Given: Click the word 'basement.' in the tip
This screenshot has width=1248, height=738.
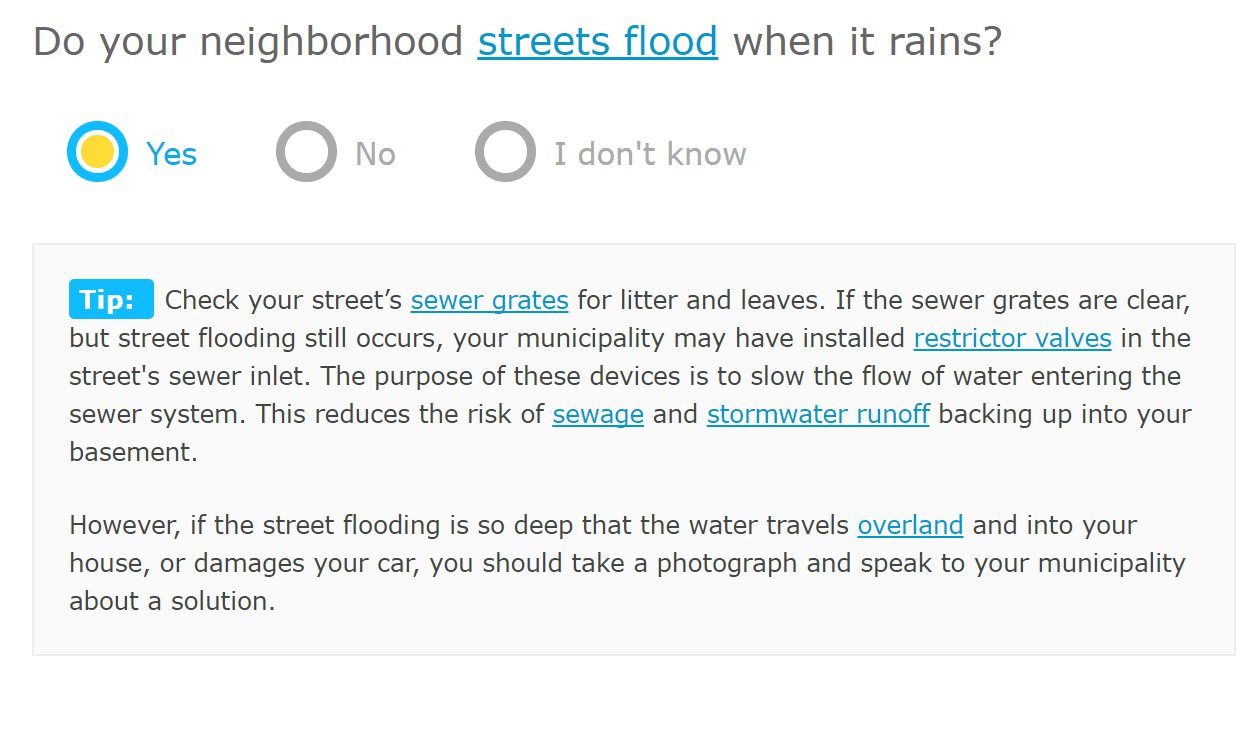Looking at the screenshot, I should 134,452.
